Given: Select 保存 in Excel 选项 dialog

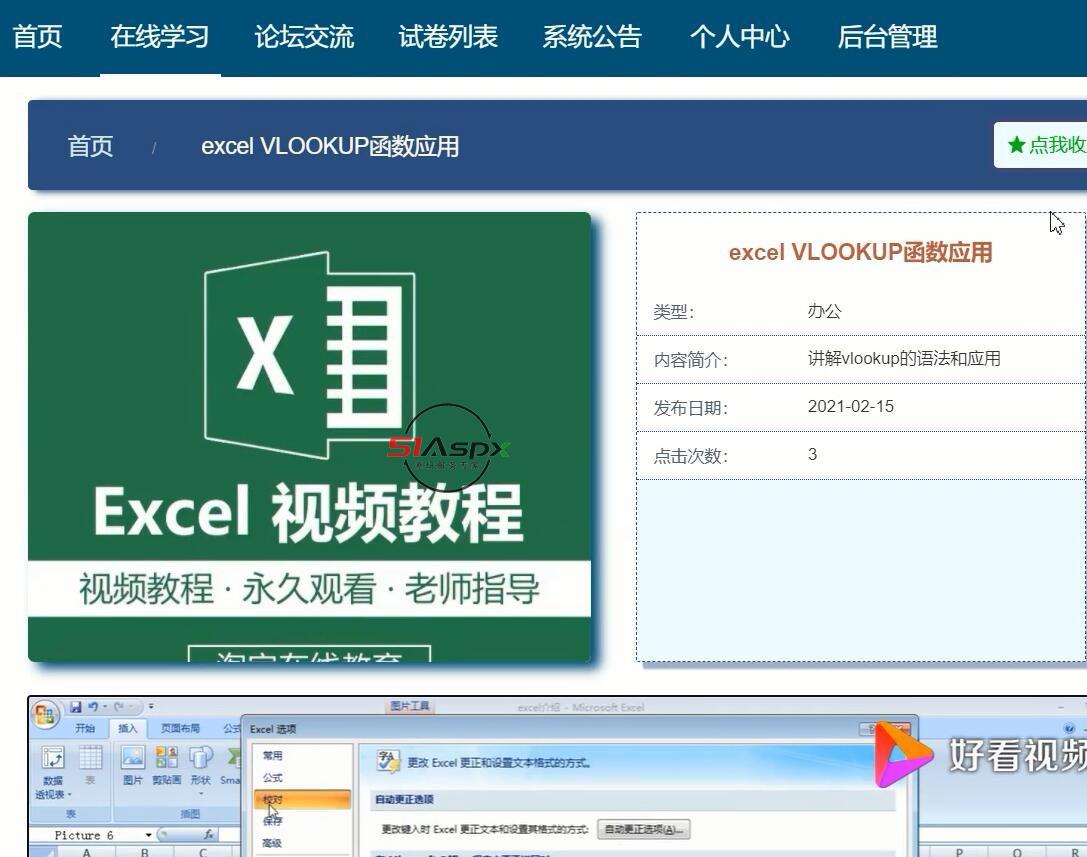Looking at the screenshot, I should [x=303, y=821].
